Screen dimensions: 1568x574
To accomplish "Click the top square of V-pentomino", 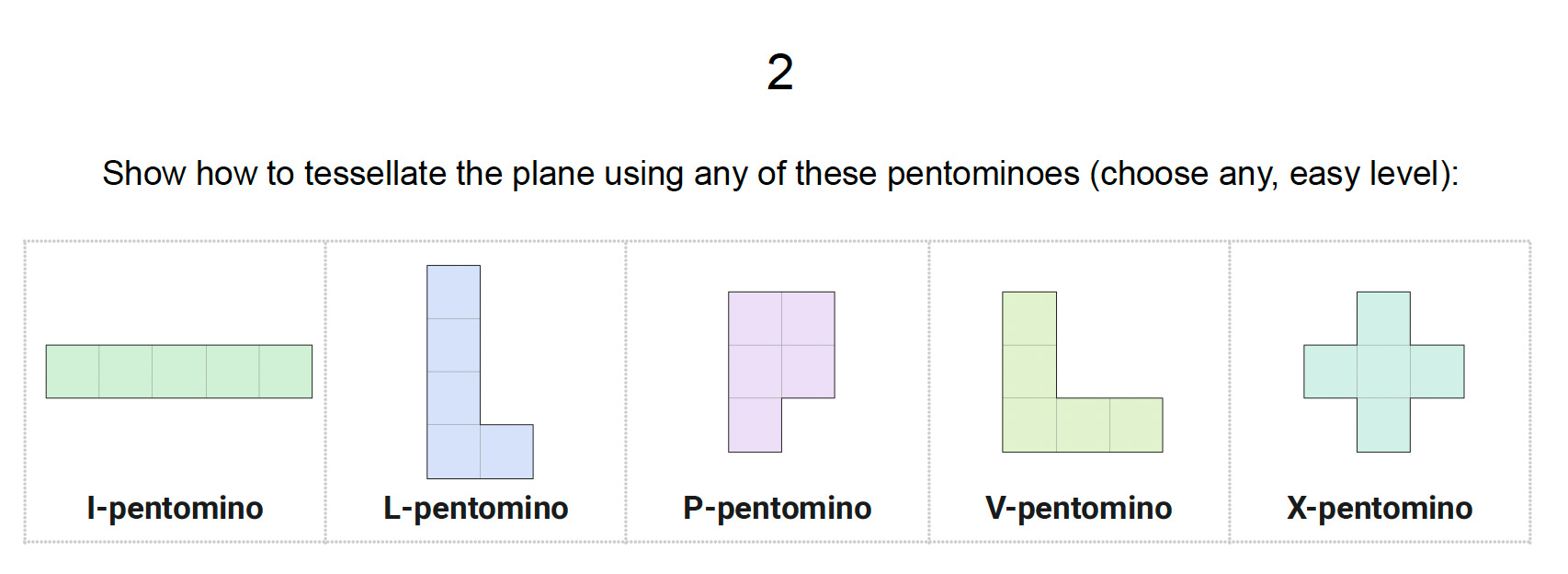I will point(1029,318).
